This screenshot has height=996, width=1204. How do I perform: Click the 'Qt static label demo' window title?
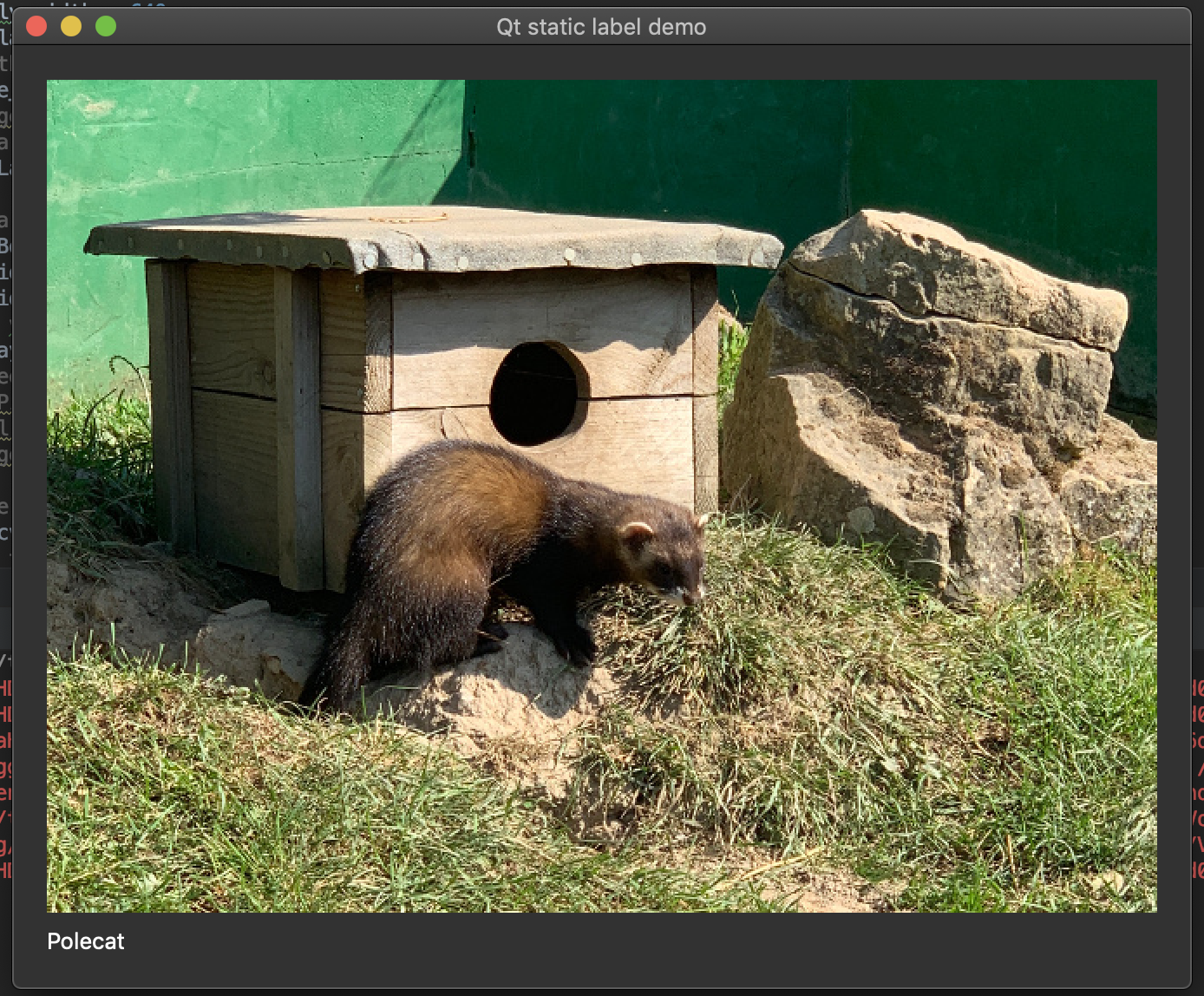pos(601,27)
